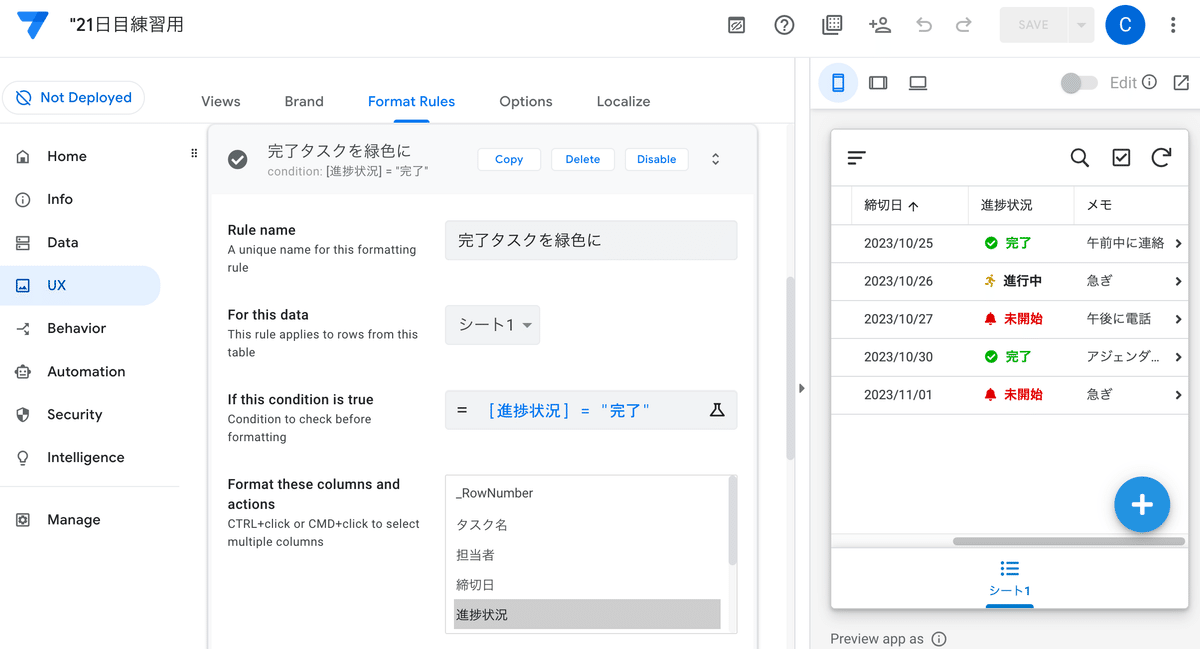The height and width of the screenshot is (649, 1200).
Task: Open the share app icon in the top bar
Action: (x=879, y=25)
